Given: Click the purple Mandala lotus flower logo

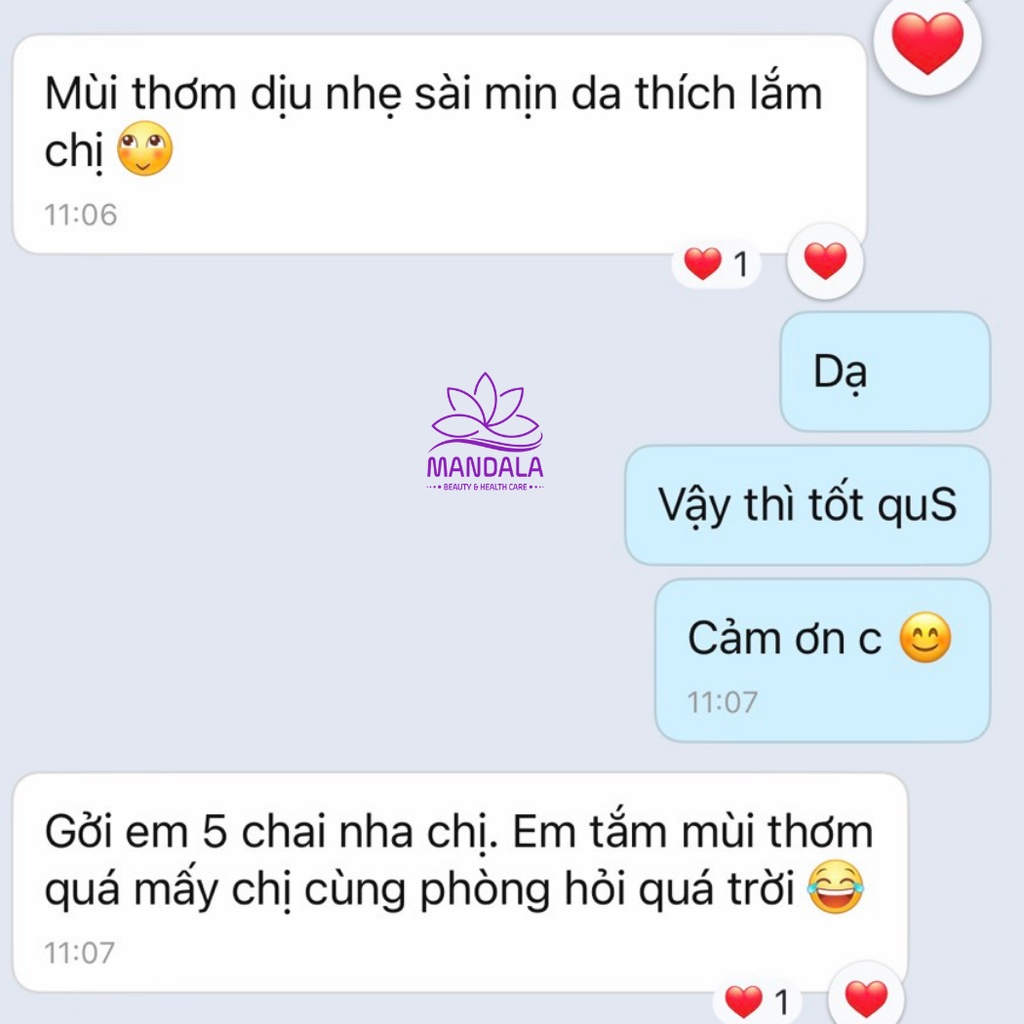Looking at the screenshot, I should coord(485,411).
